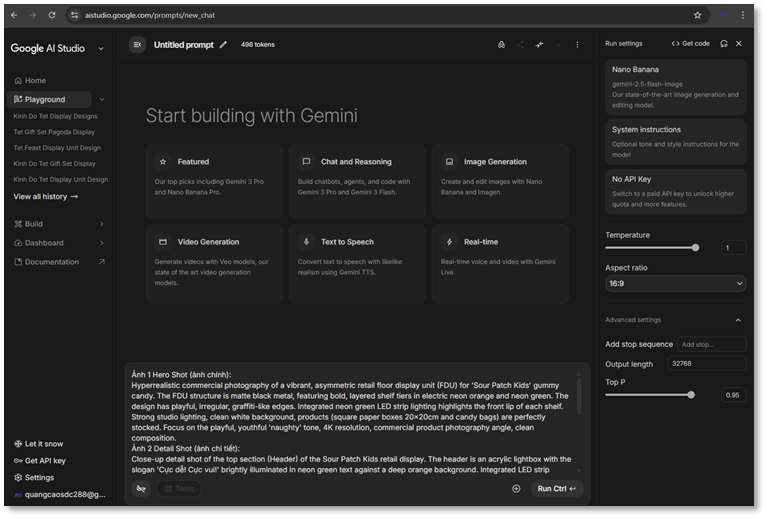Collapse the Advanced settings section
The width and height of the screenshot is (767, 519).
738,320
